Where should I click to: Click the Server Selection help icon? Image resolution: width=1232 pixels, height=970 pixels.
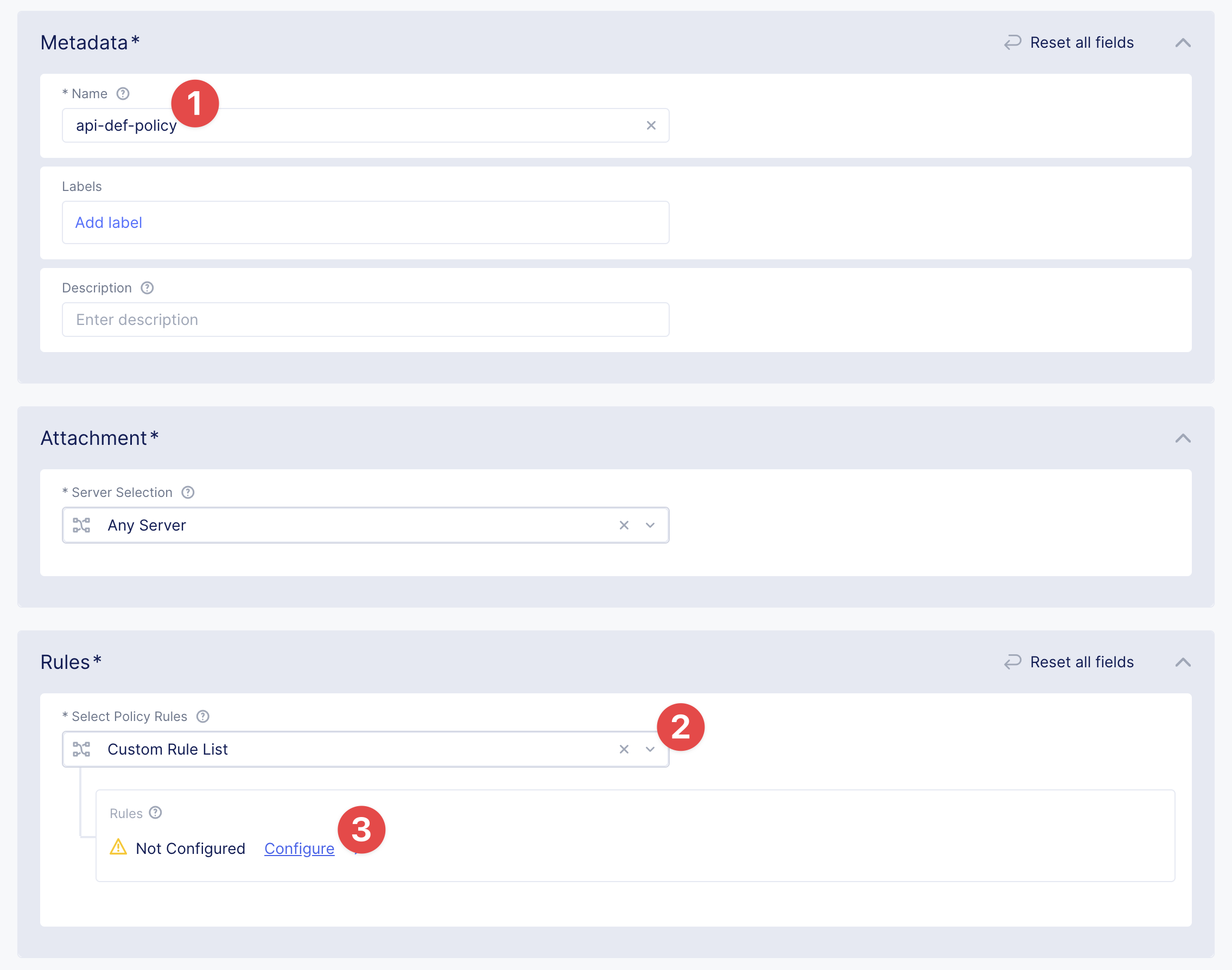tap(188, 493)
